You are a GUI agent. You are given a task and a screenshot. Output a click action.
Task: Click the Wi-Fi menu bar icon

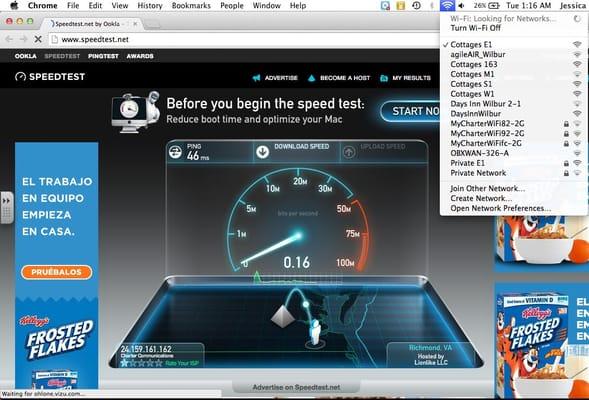pos(447,5)
